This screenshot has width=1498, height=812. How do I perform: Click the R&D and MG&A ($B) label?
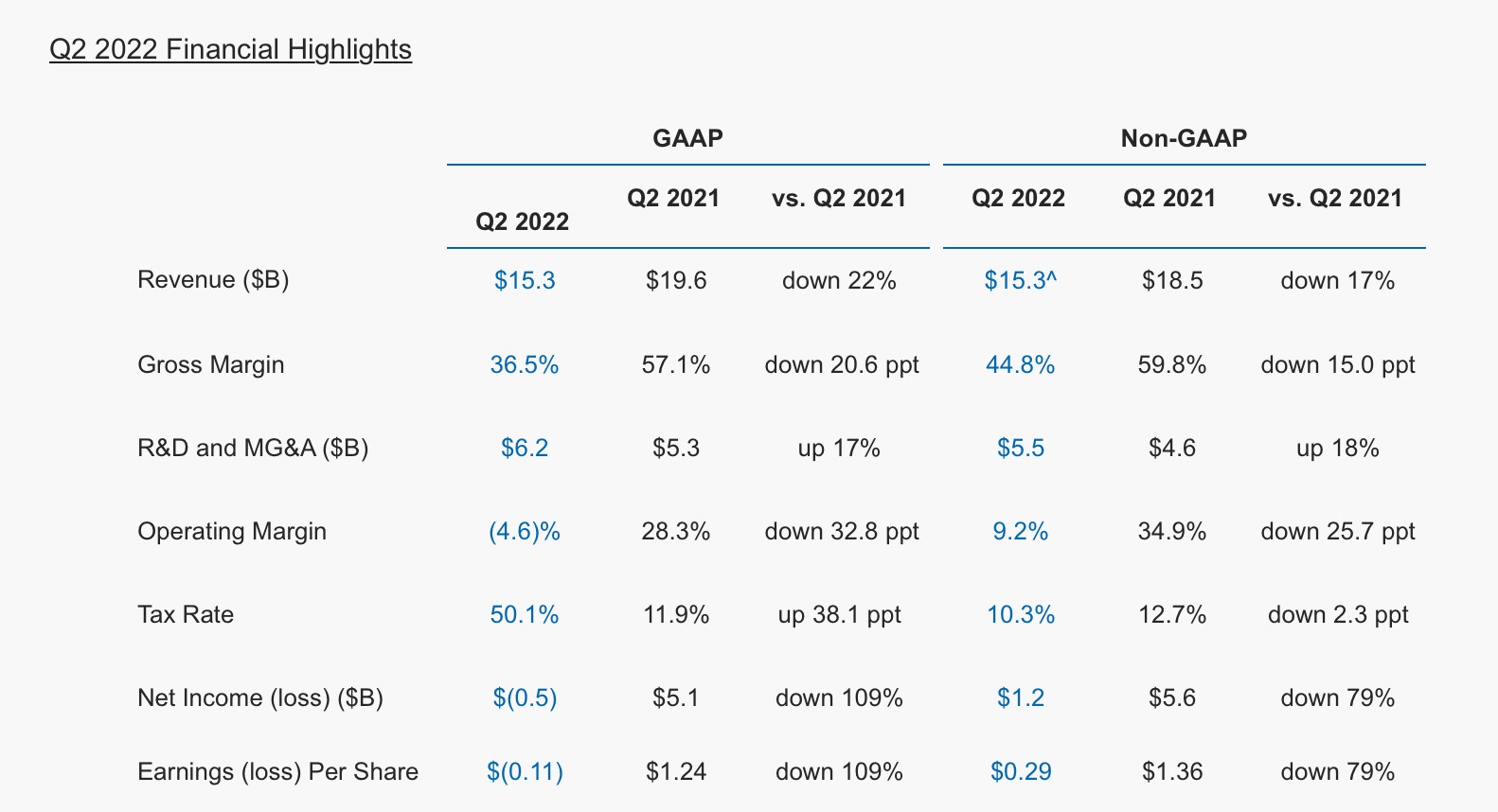(253, 448)
